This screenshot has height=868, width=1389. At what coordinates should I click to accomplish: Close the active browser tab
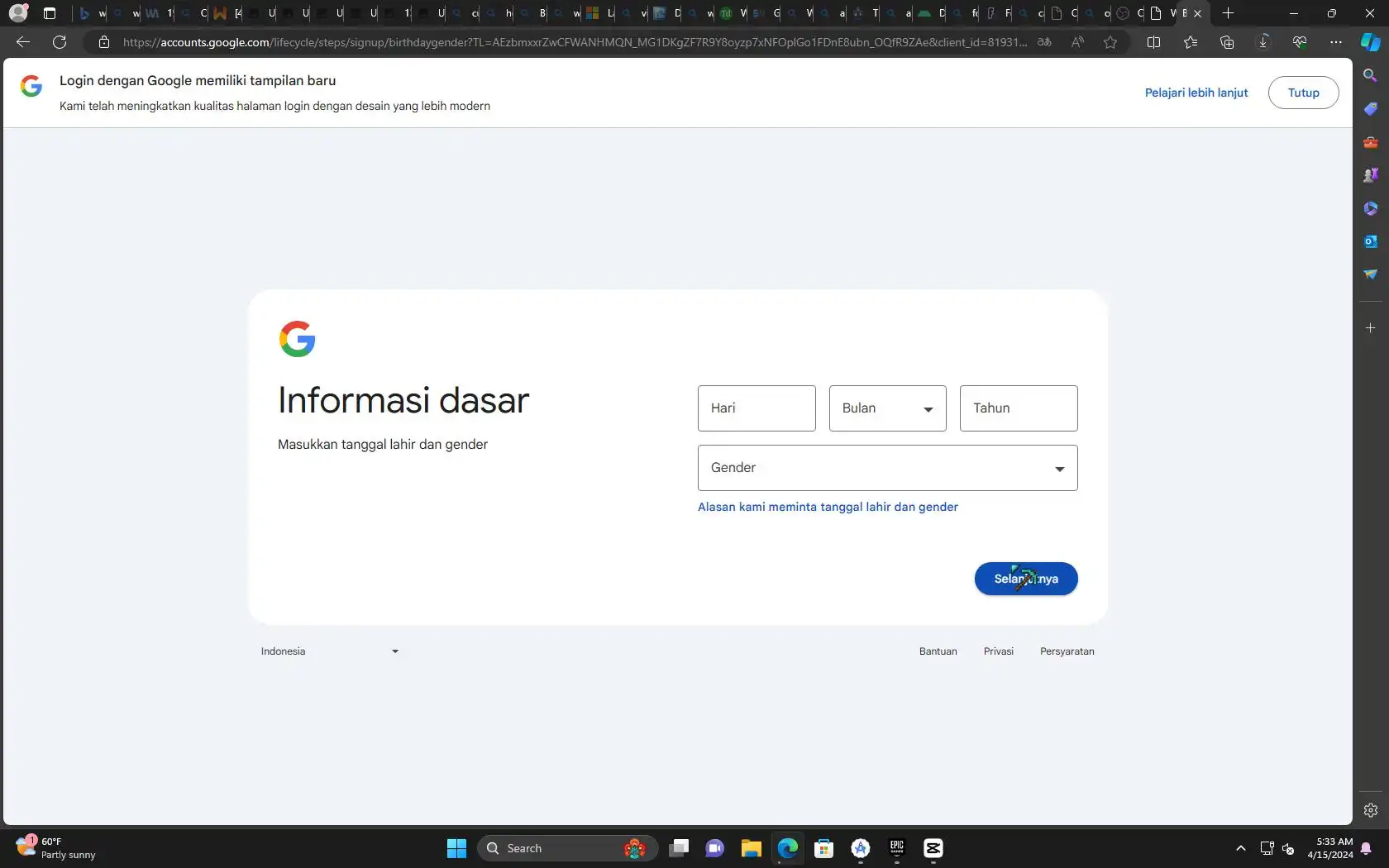pyautogui.click(x=1197, y=13)
